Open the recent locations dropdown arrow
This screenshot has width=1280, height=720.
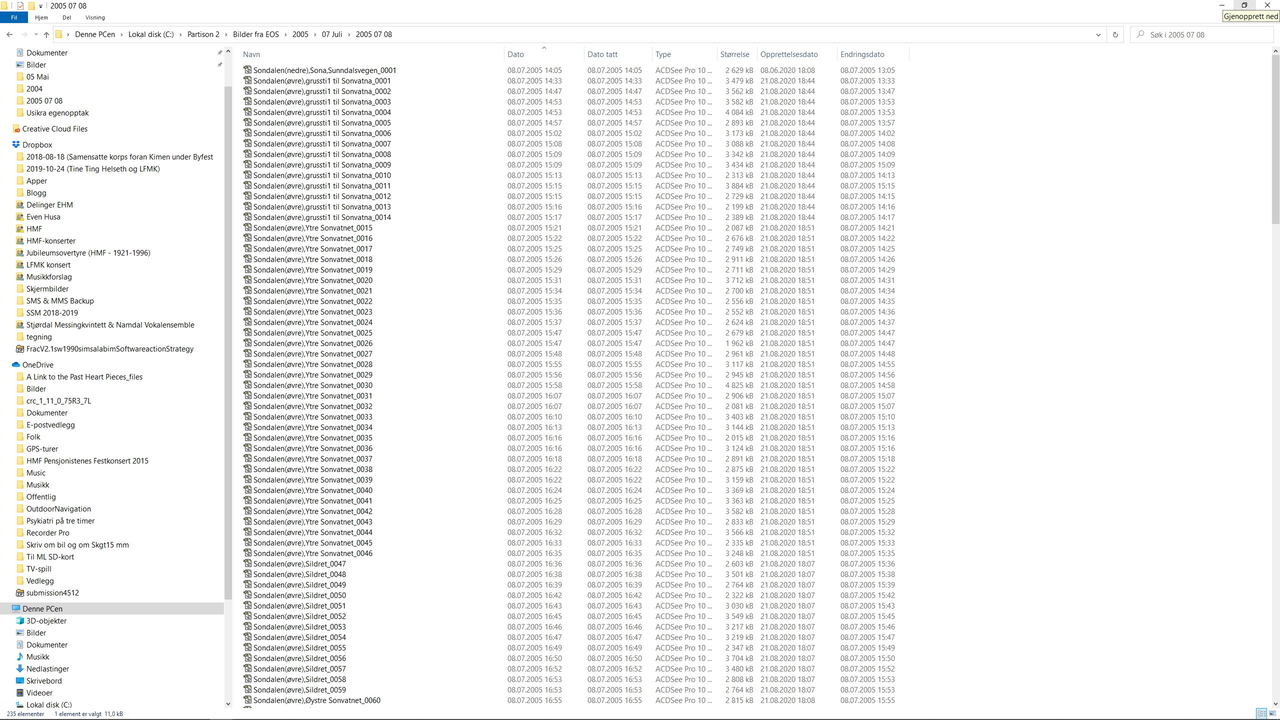[34, 34]
